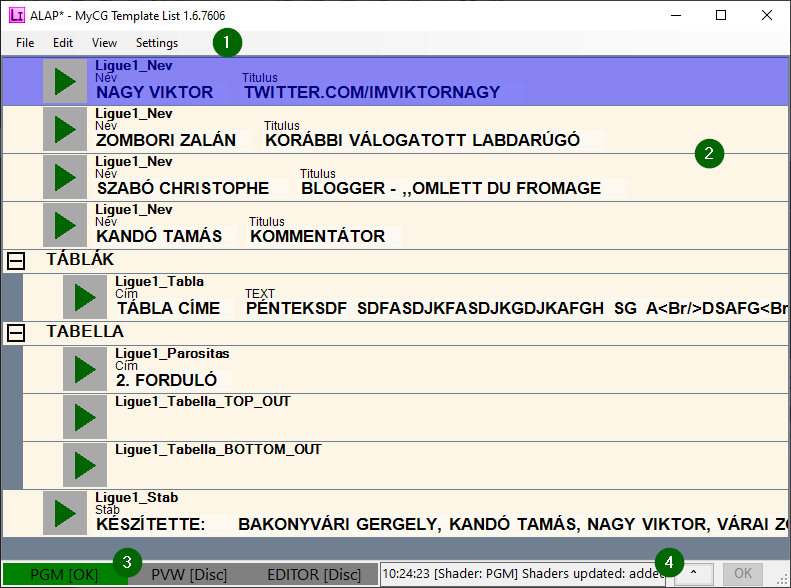
Task: Open the Edit menu
Action: (63, 43)
